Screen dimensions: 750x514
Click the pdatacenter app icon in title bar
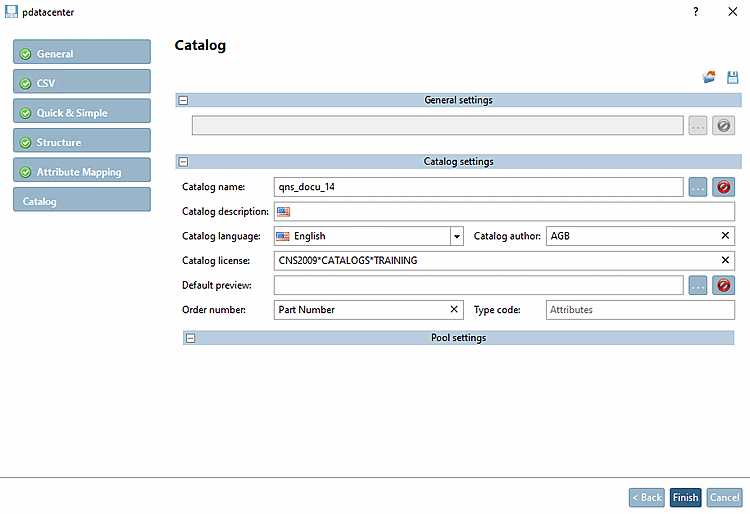[11, 11]
